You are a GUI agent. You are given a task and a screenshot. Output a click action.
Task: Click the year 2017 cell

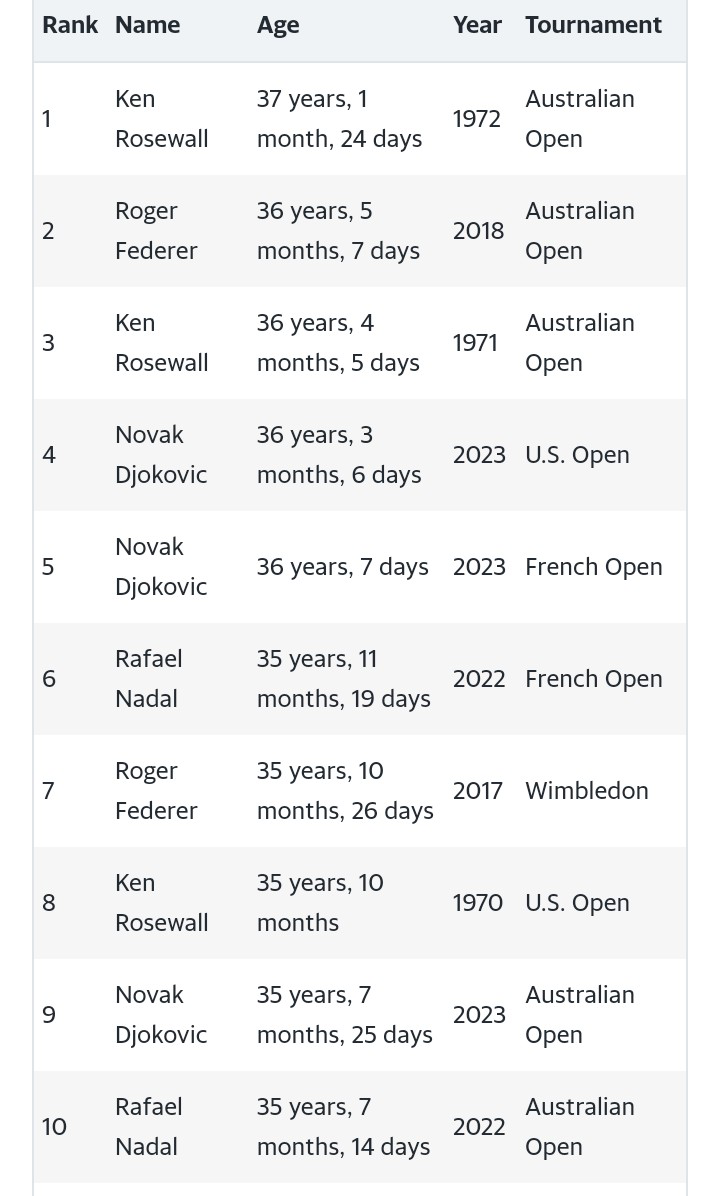coord(478,791)
